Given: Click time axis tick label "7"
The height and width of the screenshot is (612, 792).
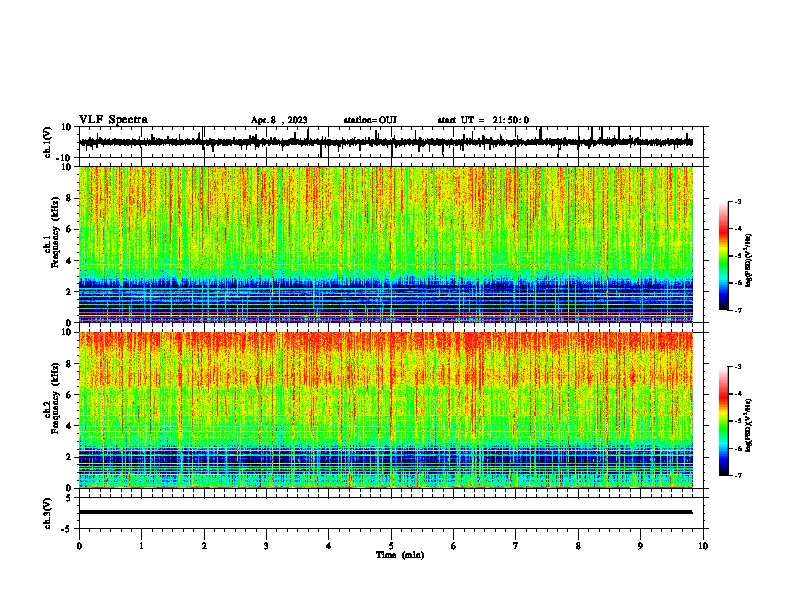Looking at the screenshot, I should tap(516, 546).
